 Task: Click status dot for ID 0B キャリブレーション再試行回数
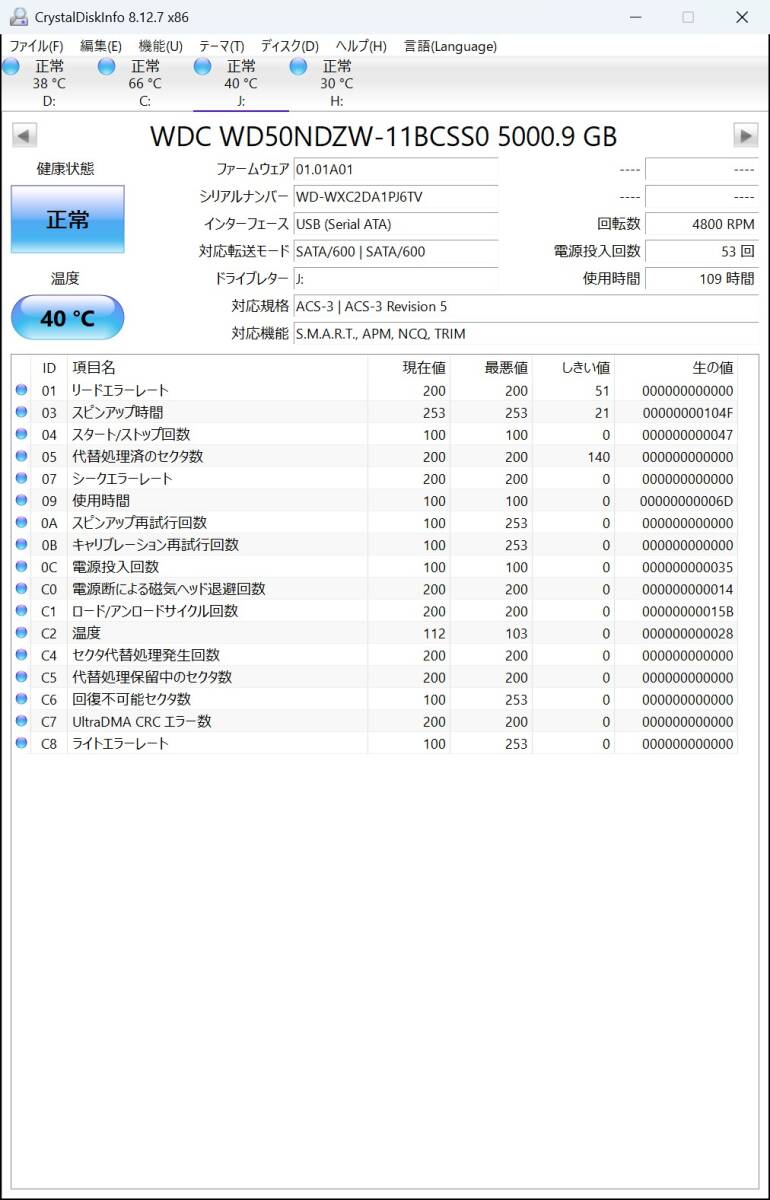[22, 545]
